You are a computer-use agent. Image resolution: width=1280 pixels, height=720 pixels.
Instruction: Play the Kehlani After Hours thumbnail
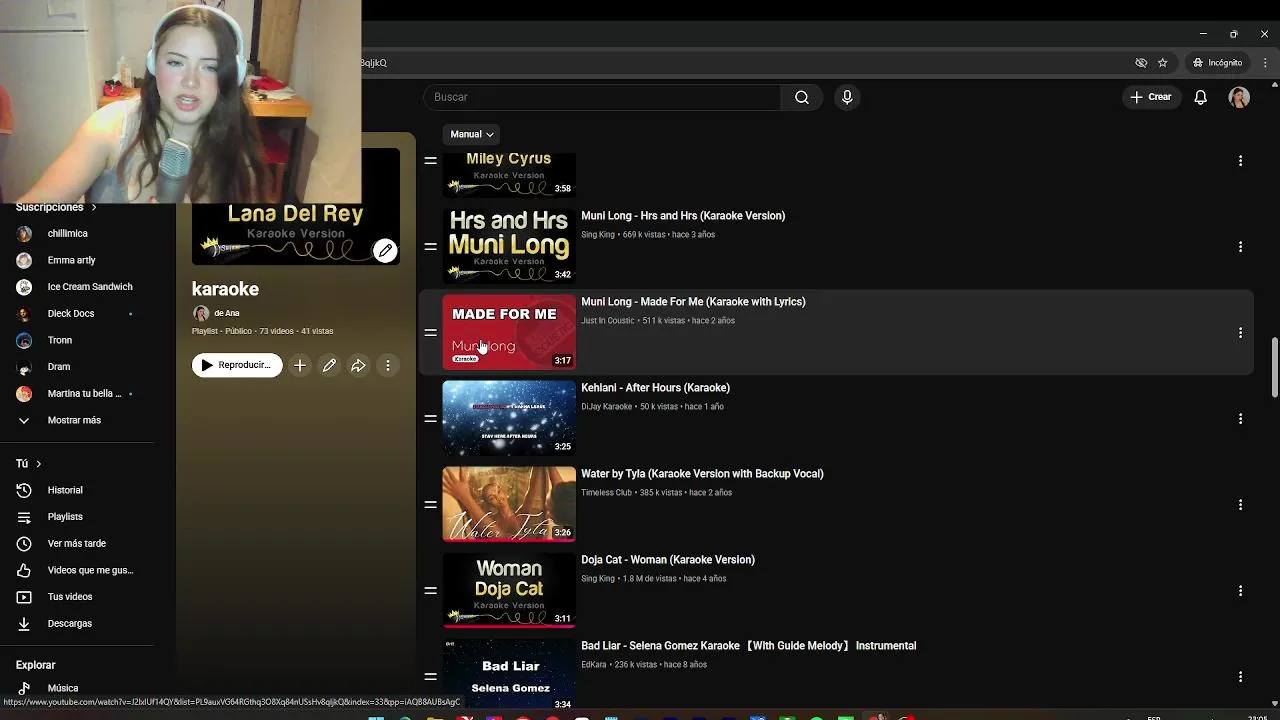click(x=509, y=418)
